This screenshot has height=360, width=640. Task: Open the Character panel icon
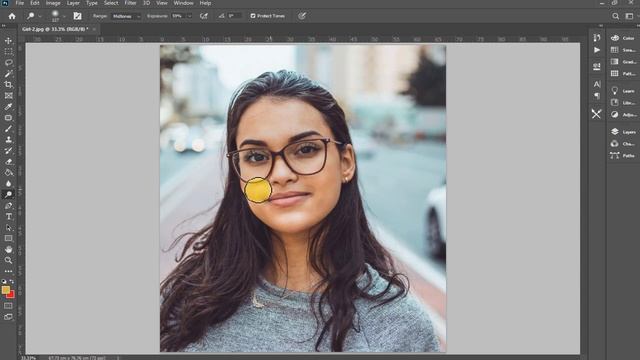point(597,84)
